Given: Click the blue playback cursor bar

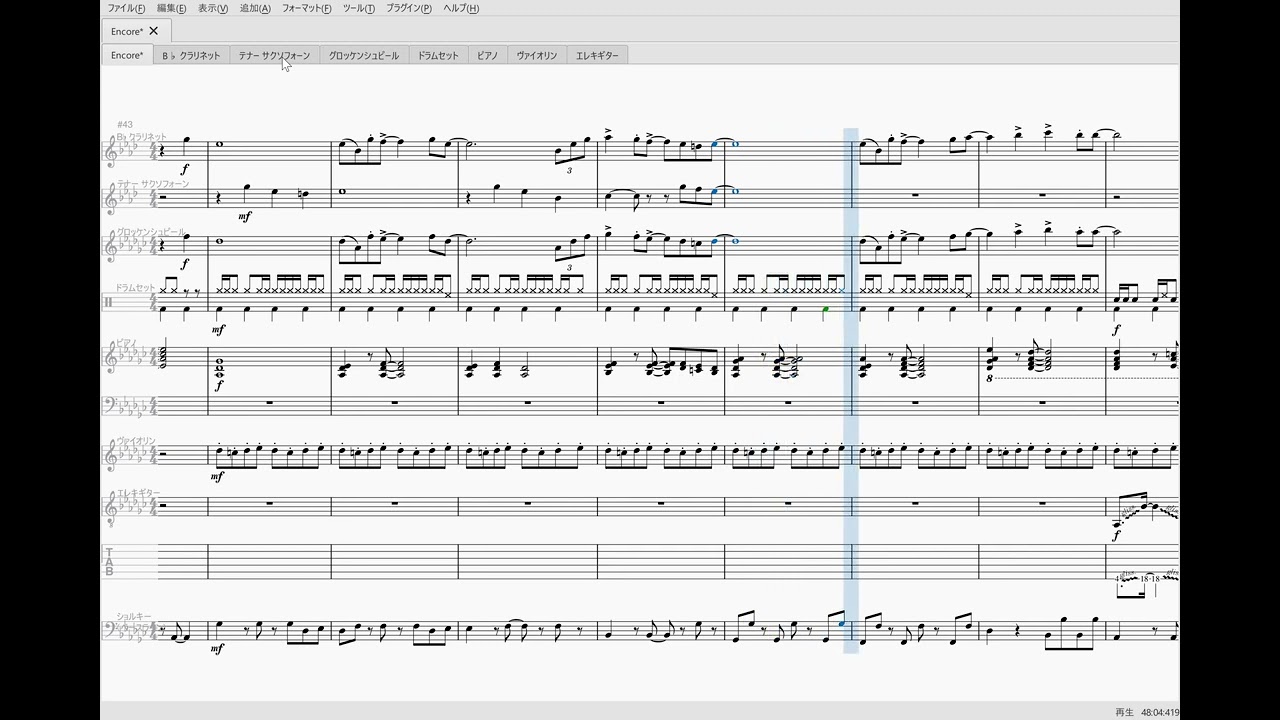Looking at the screenshot, I should (851, 390).
